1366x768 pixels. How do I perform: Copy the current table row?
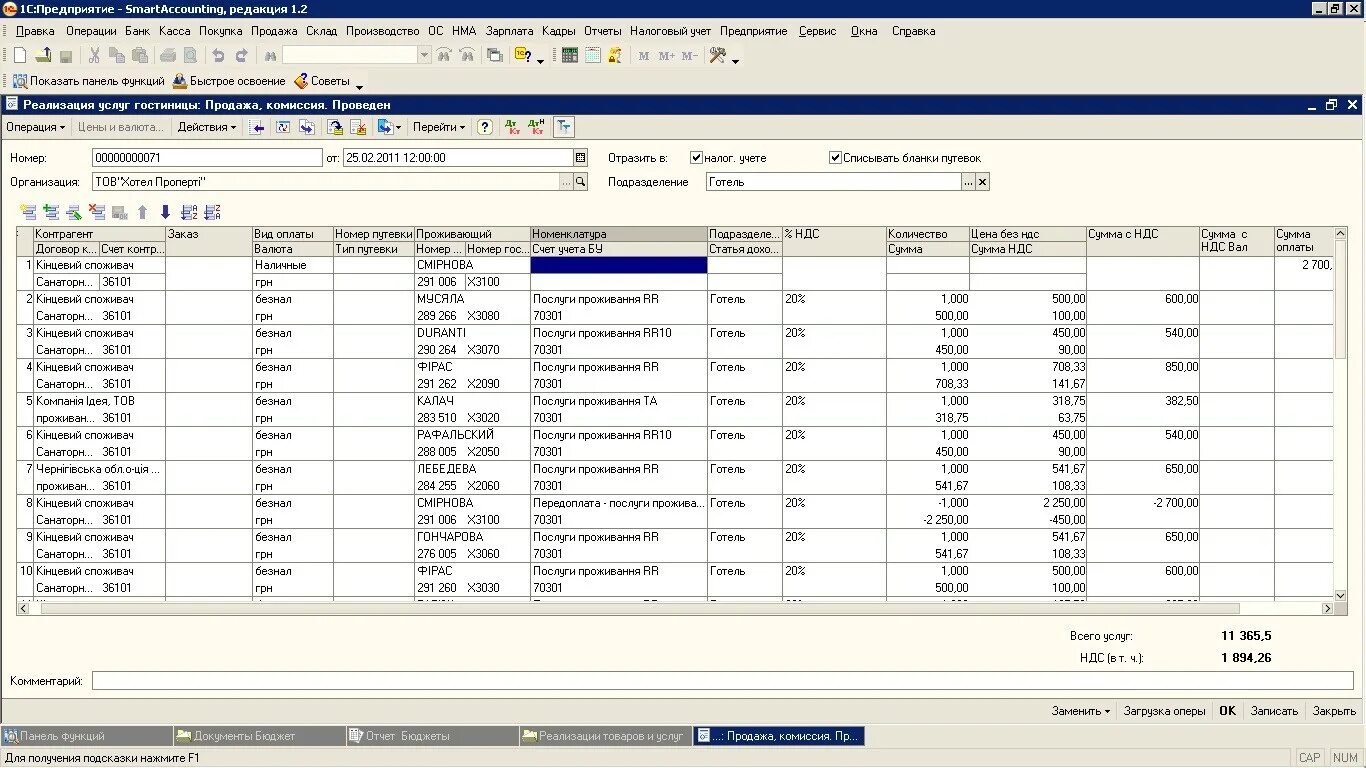[x=50, y=212]
